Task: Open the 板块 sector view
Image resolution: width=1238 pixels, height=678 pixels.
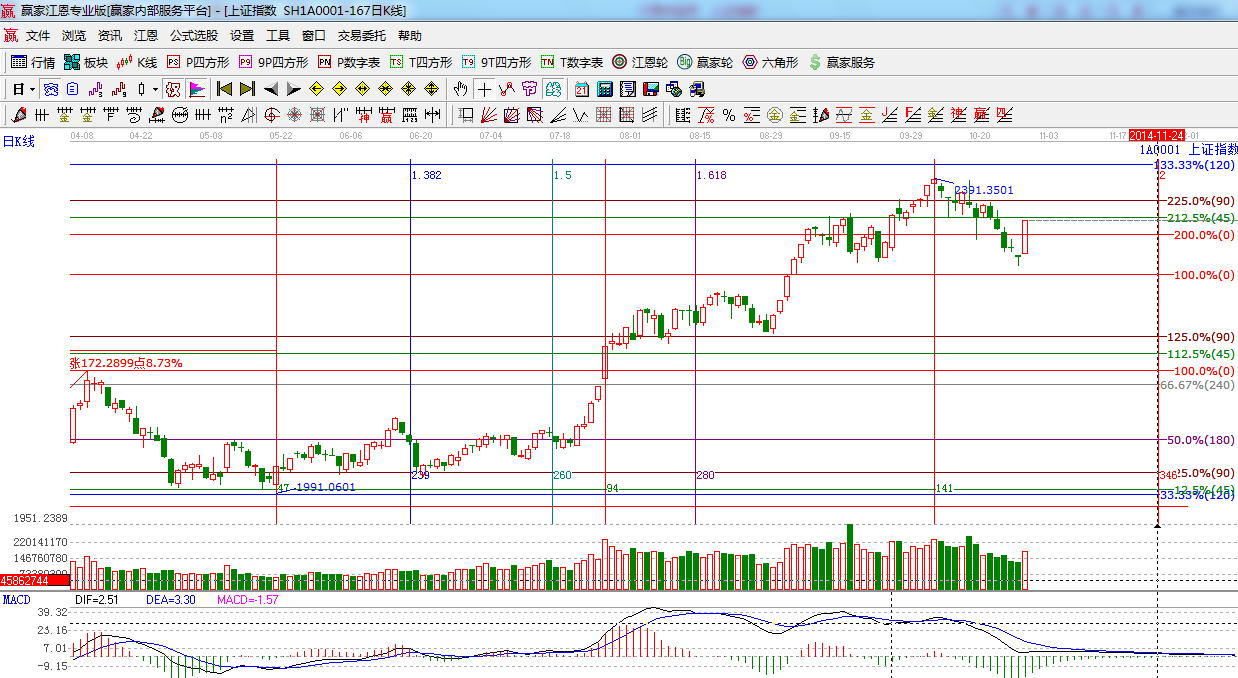Action: click(85, 62)
